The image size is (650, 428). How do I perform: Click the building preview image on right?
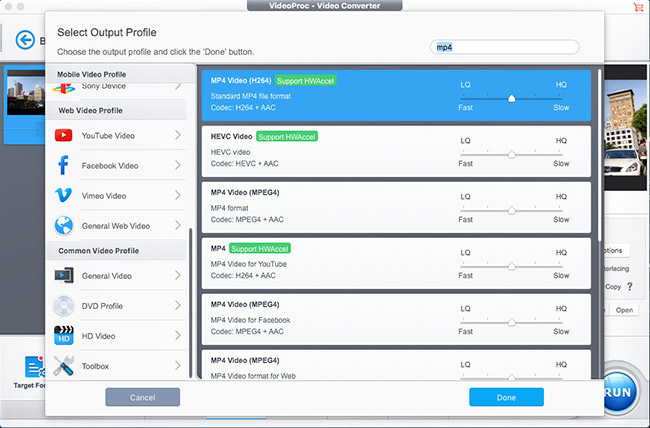click(625, 126)
